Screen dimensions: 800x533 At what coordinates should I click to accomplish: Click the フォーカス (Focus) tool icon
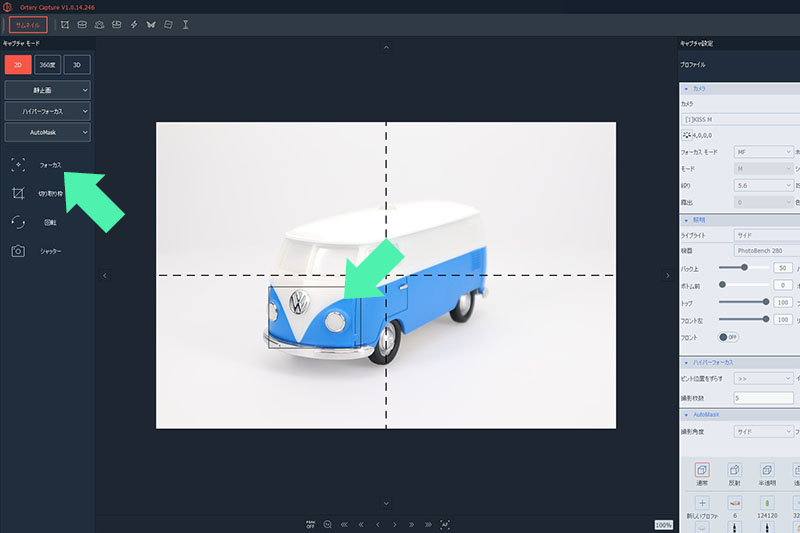(18, 164)
